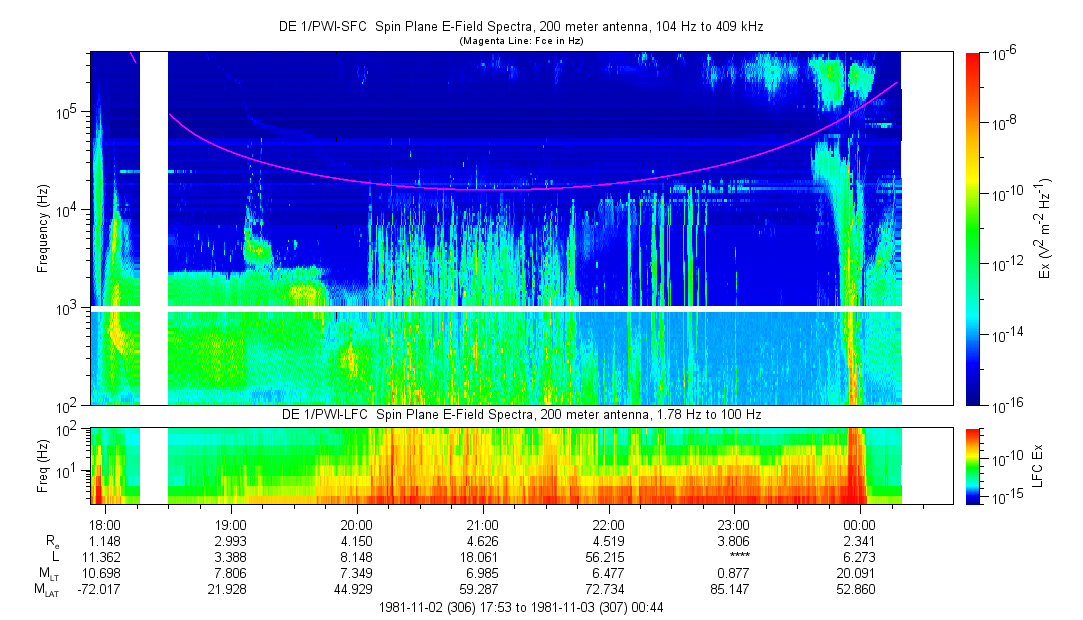Click the Freq (Hz) label of lower plot
Screen dimensions: 1083x620
coord(43,465)
